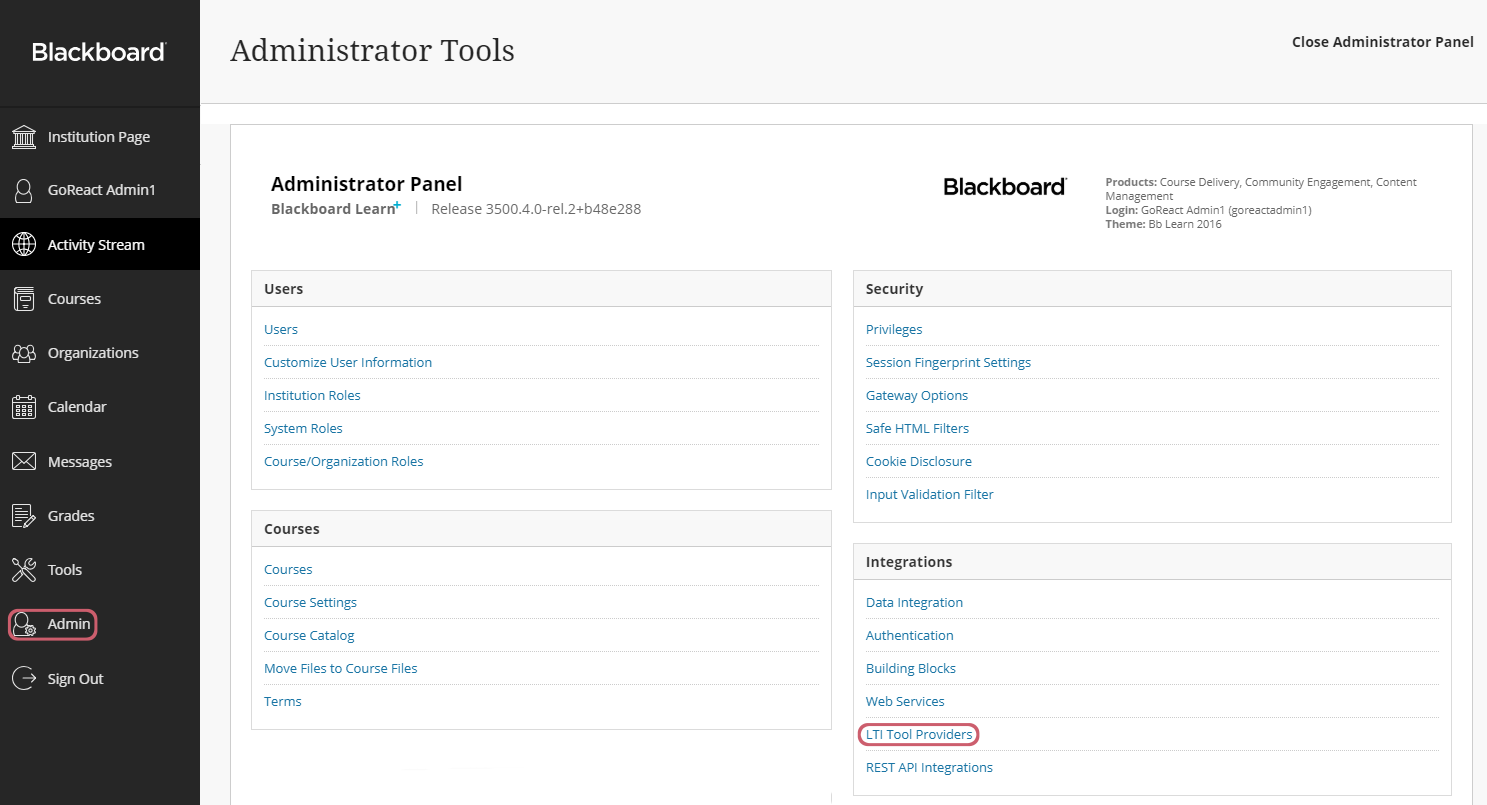
Task: Click the GoReact Admin1 user profile icon
Action: click(x=24, y=190)
